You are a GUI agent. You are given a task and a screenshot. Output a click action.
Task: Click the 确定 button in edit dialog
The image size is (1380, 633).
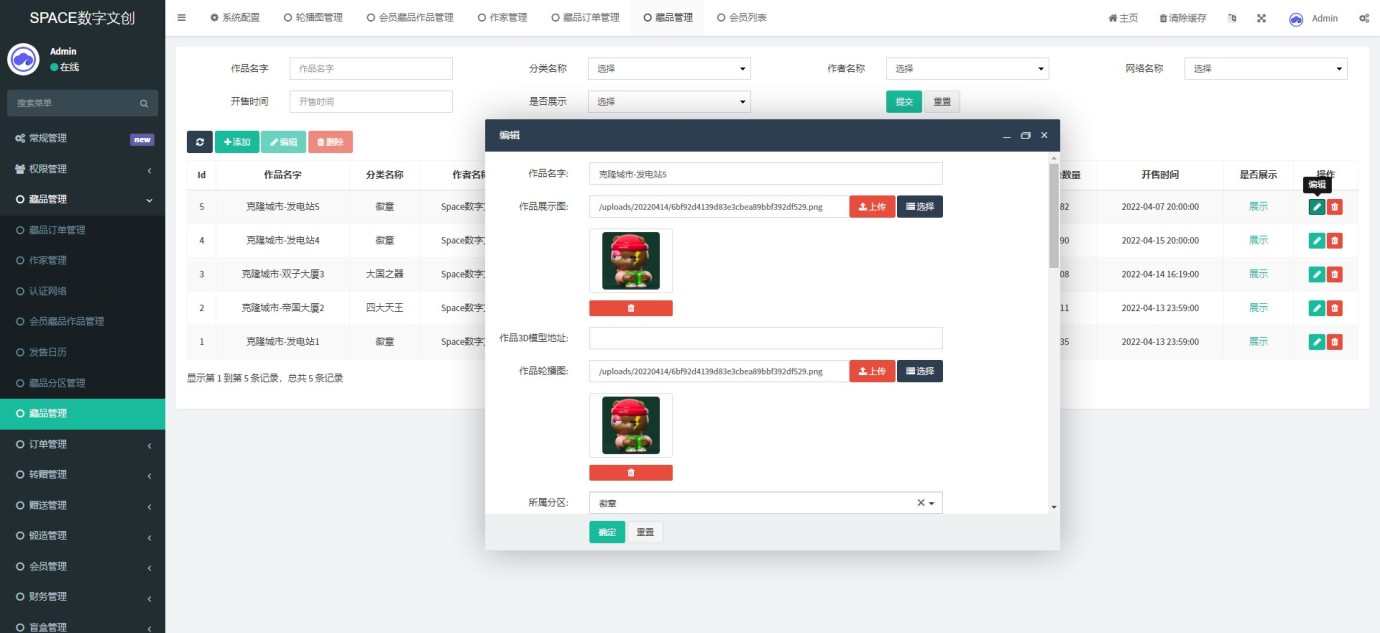tap(607, 532)
